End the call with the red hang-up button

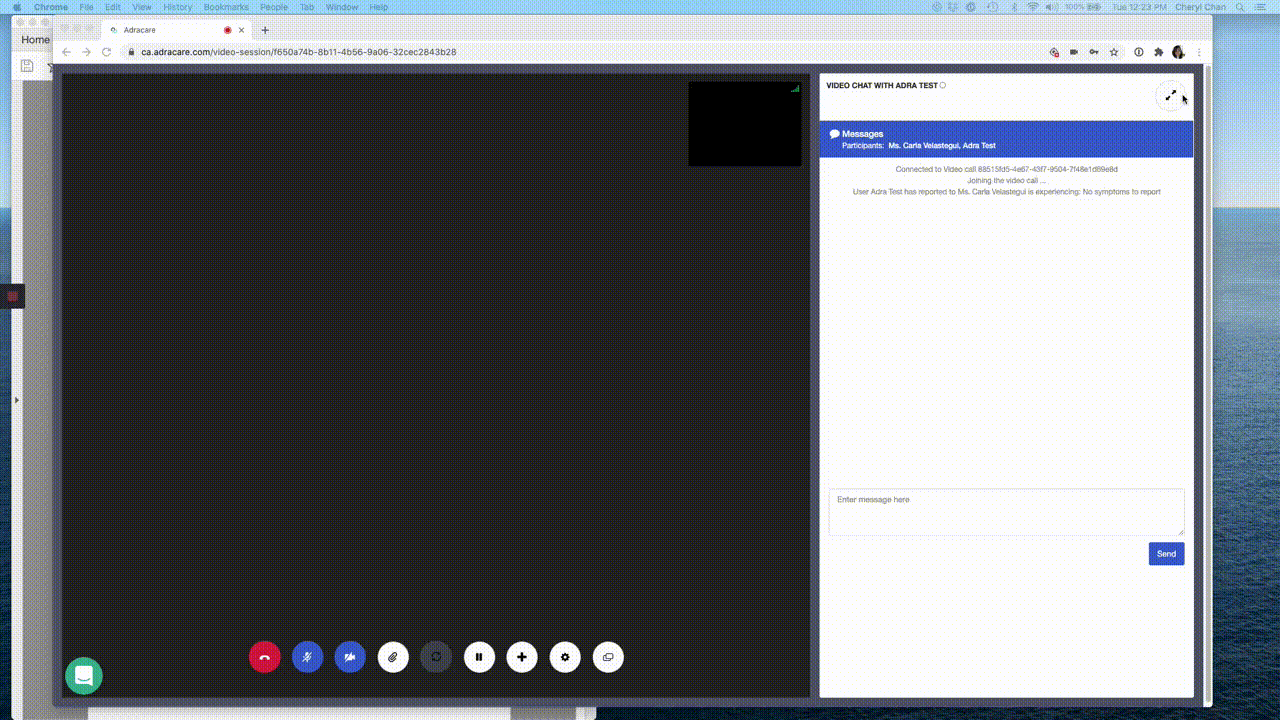tap(264, 657)
